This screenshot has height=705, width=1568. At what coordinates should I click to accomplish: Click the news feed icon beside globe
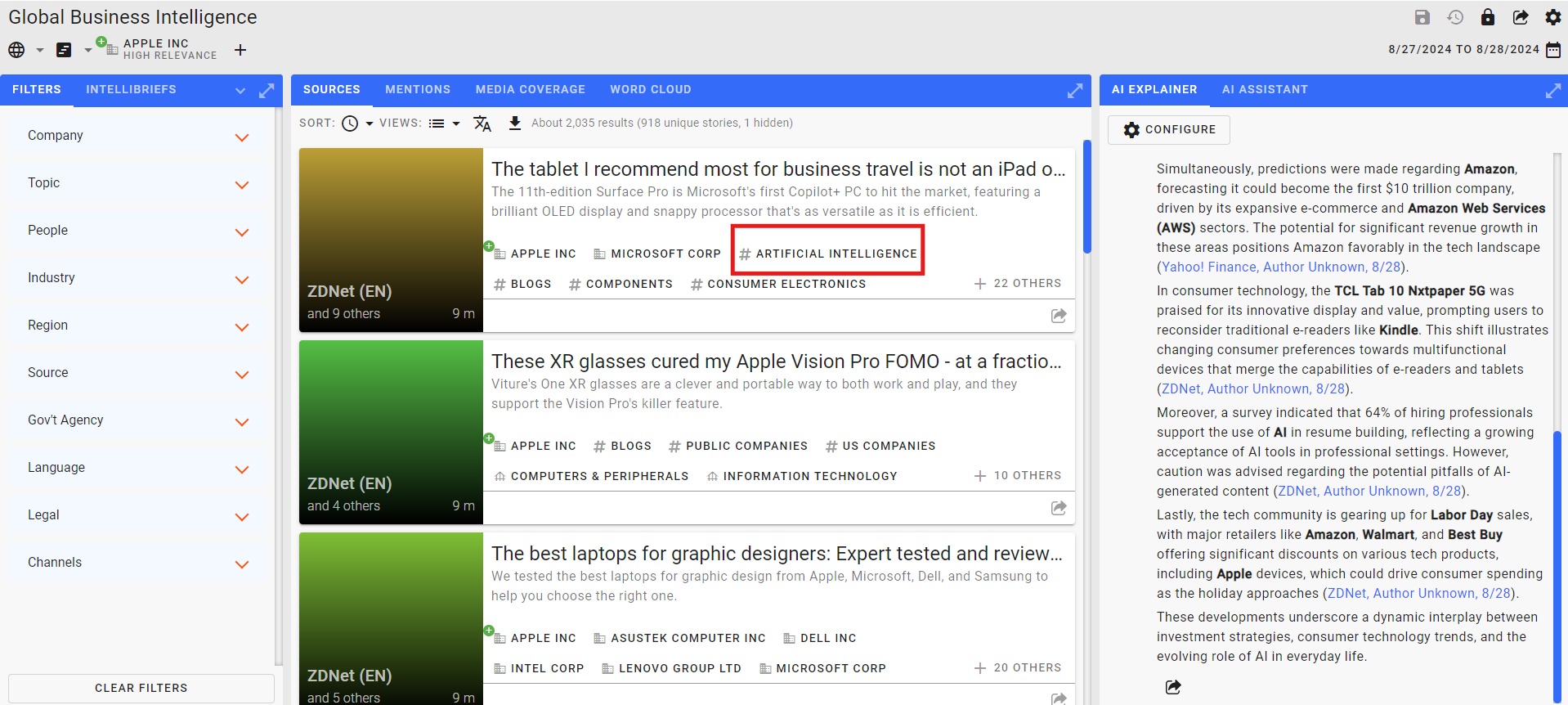click(64, 50)
